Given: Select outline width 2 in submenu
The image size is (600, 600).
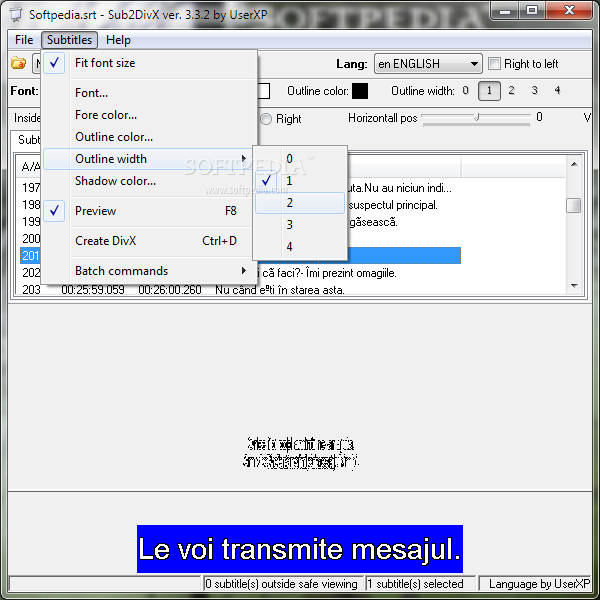Looking at the screenshot, I should pyautogui.click(x=300, y=203).
